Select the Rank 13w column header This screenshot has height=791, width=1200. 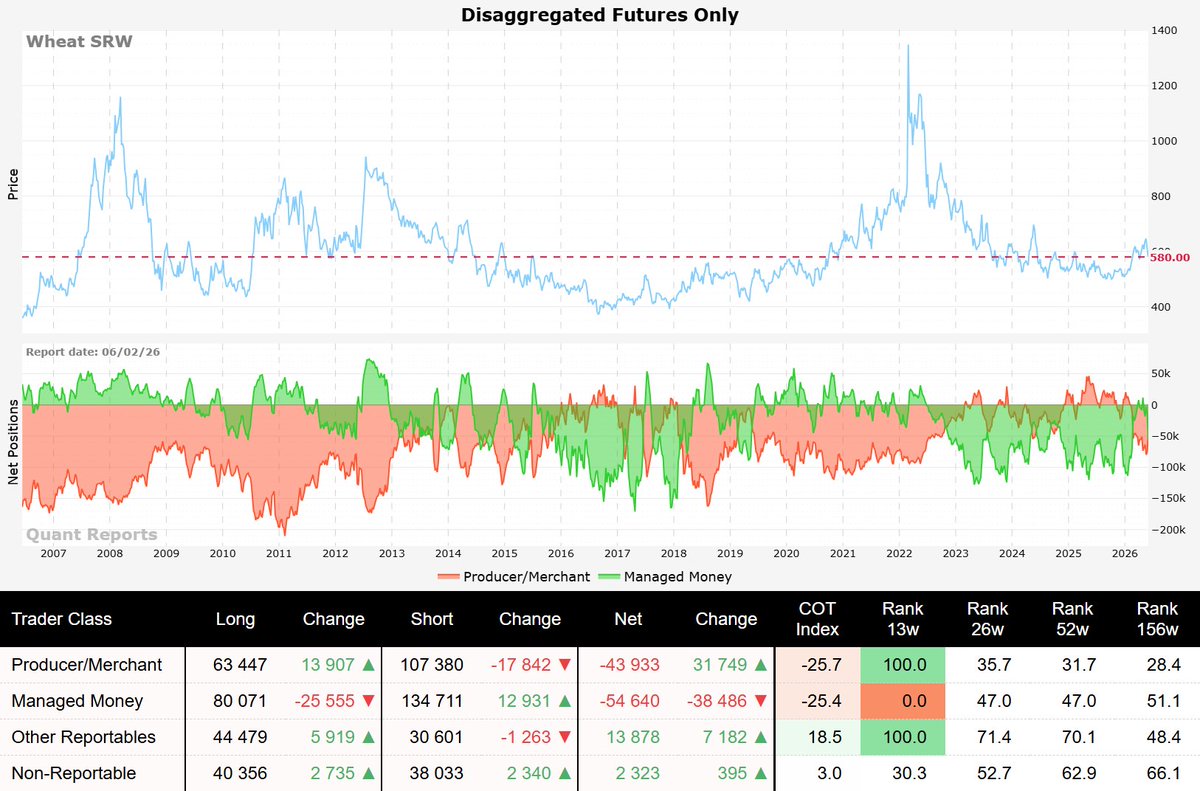(x=903, y=619)
